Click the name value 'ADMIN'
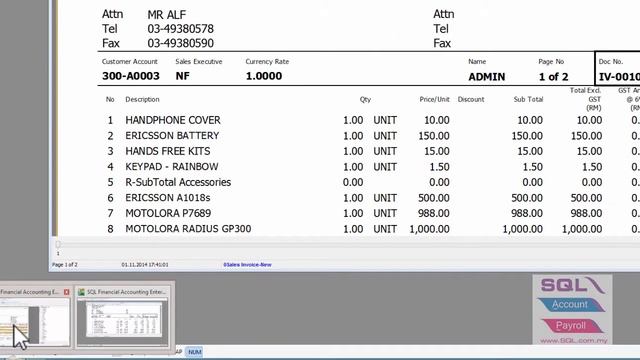640x360 pixels. (x=487, y=77)
